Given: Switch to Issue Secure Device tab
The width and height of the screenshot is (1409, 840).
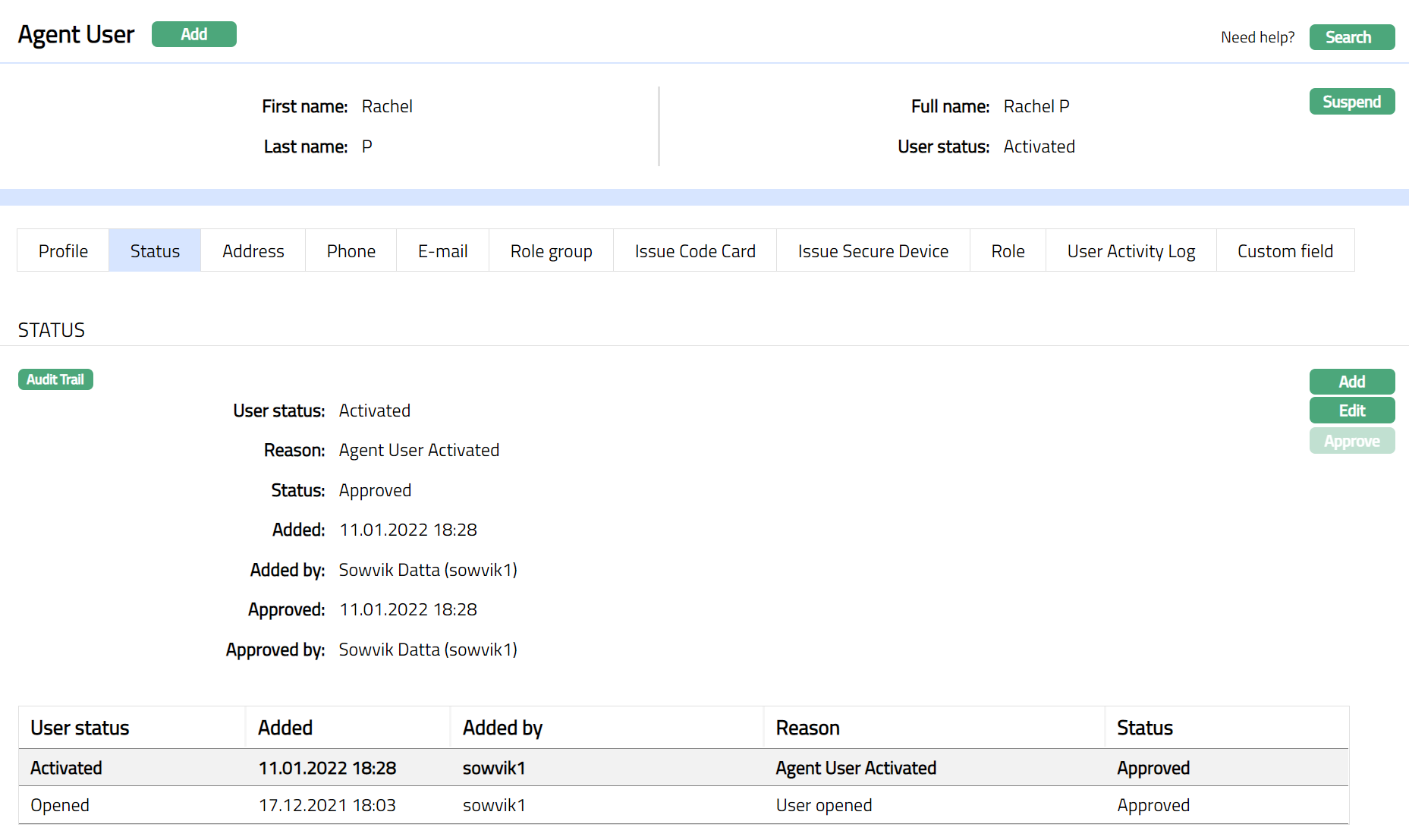Looking at the screenshot, I should click(873, 251).
